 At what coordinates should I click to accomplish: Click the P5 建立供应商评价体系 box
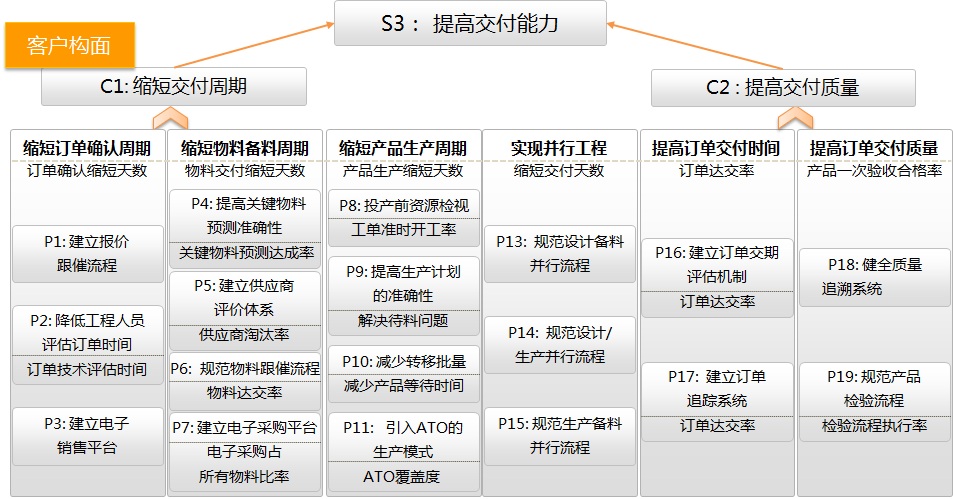point(245,297)
